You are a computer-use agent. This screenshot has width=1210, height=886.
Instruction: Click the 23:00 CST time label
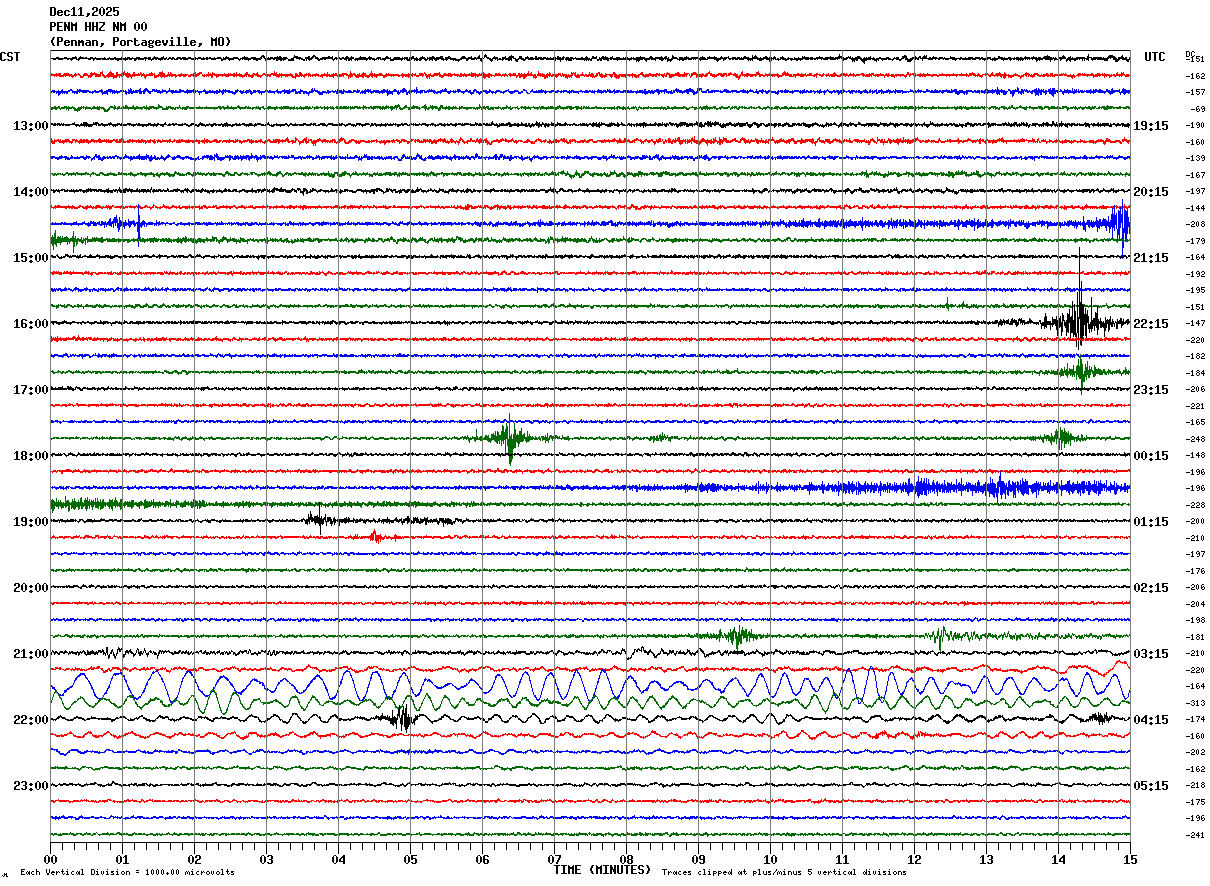pos(30,786)
